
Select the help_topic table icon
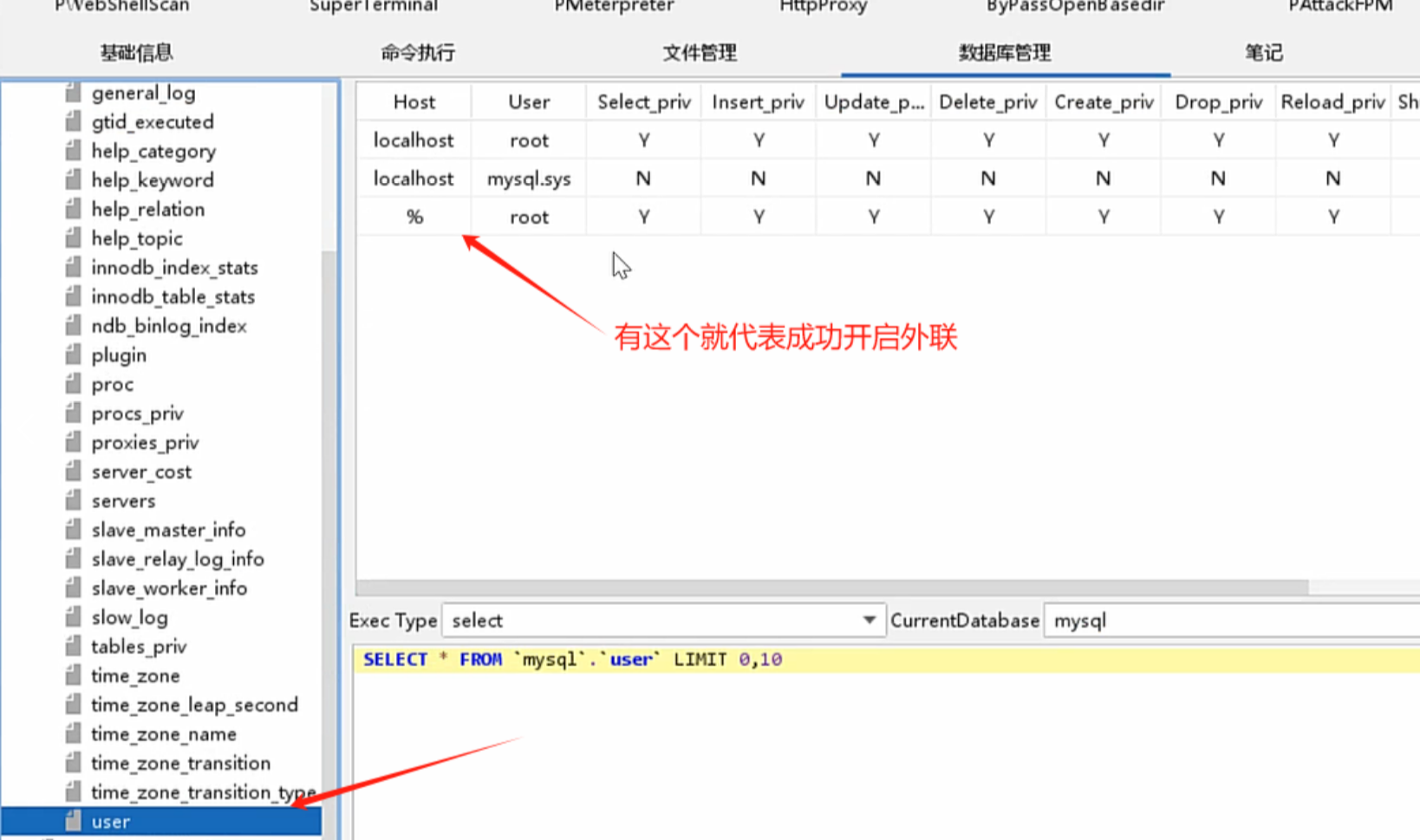pos(74,238)
